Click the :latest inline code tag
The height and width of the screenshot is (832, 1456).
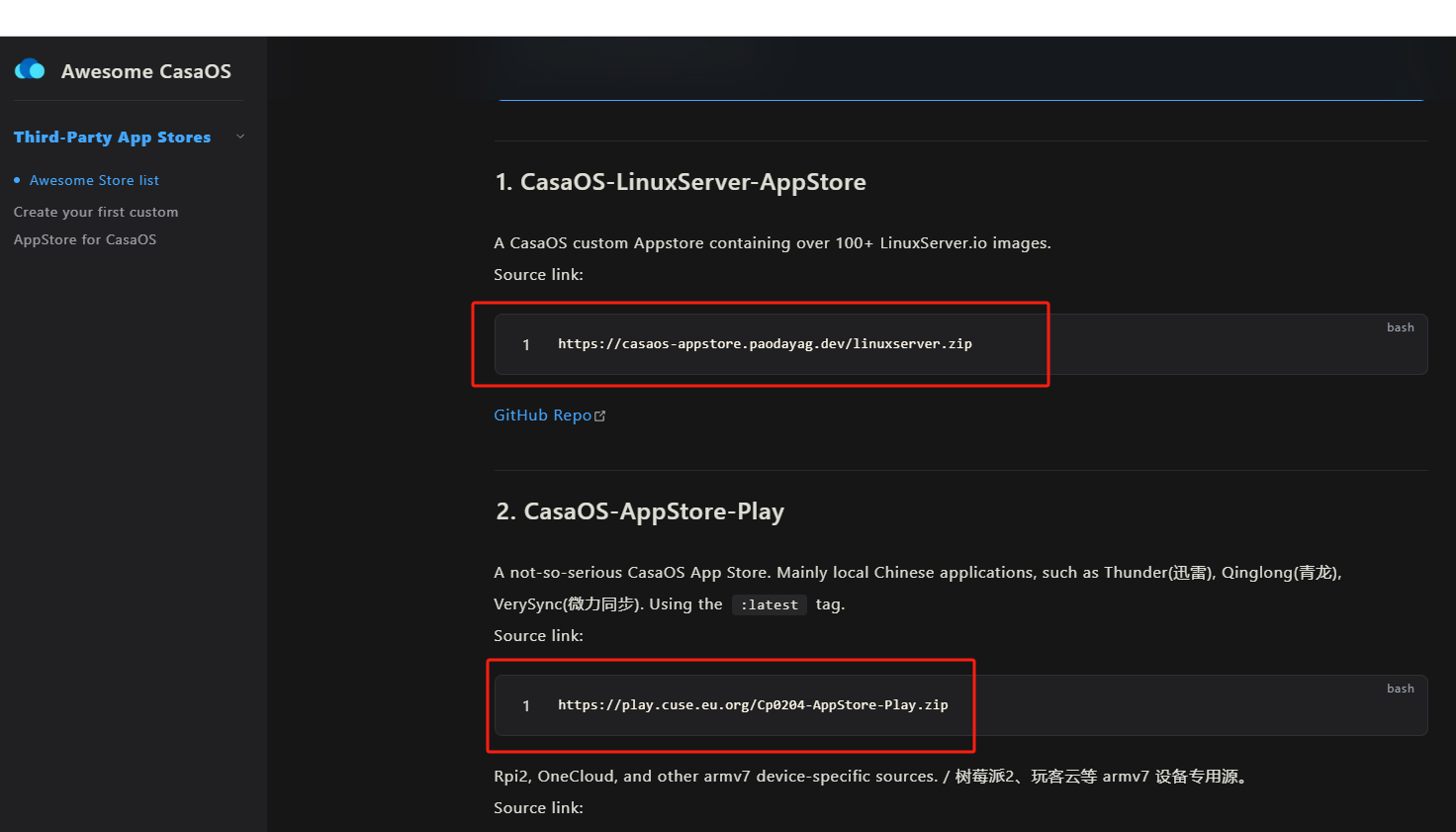[770, 604]
